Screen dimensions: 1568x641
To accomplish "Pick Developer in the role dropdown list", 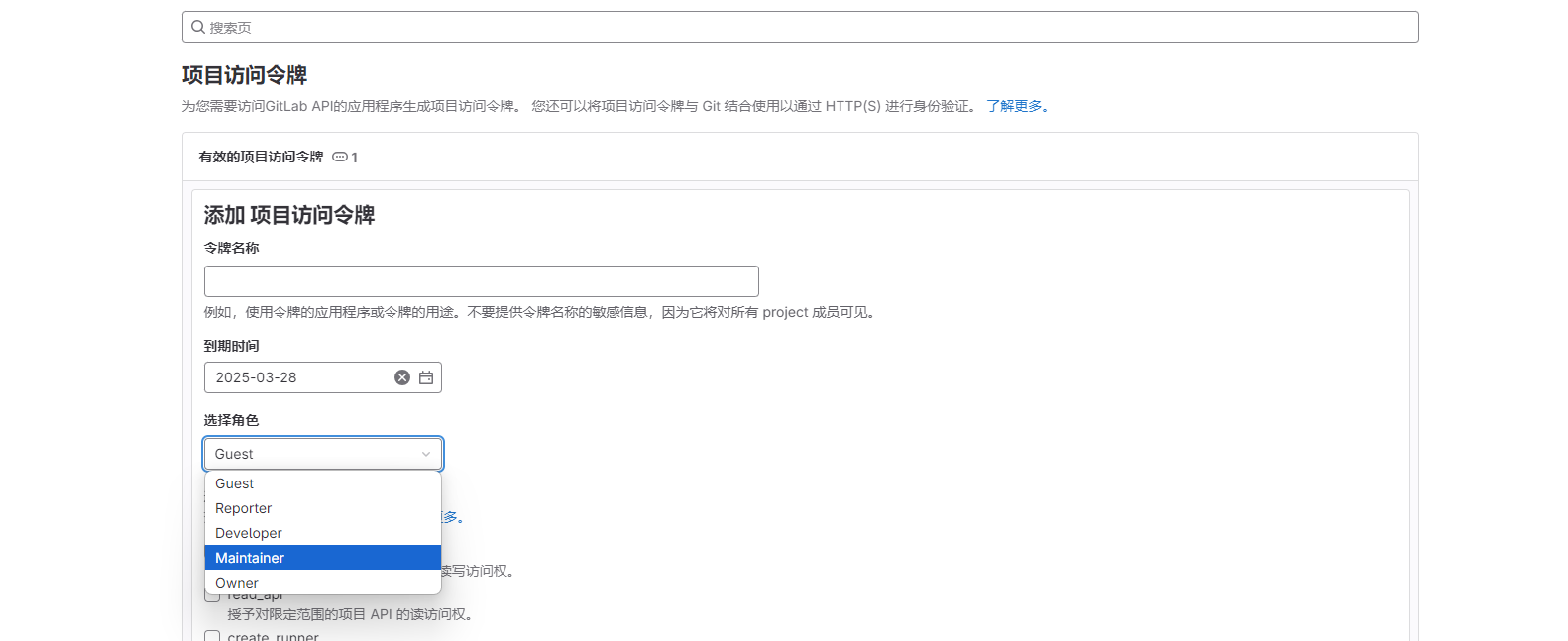I will 248,533.
